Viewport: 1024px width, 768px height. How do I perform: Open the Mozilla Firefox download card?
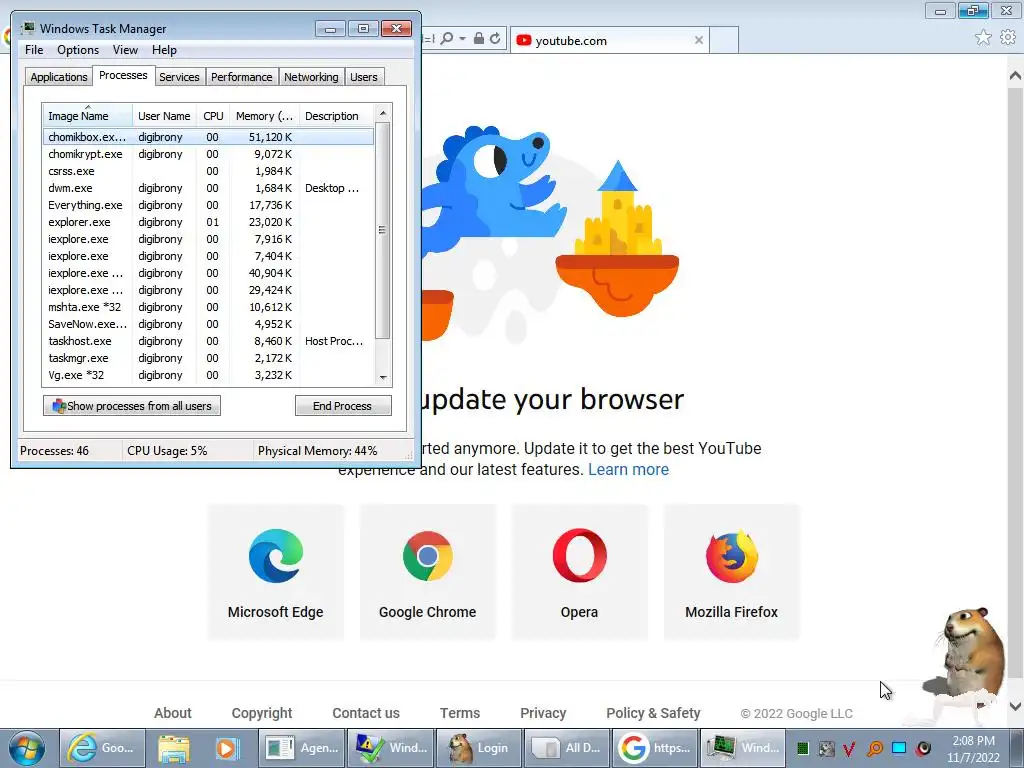click(x=731, y=572)
